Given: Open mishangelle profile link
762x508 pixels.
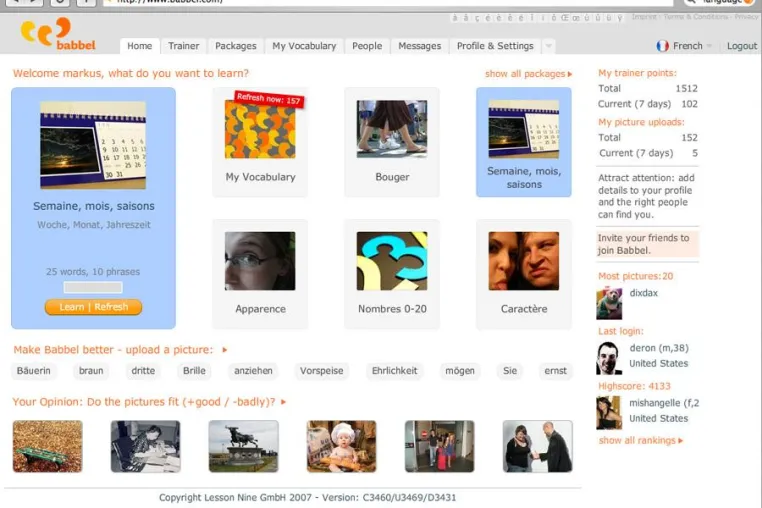Looking at the screenshot, I should [664, 403].
